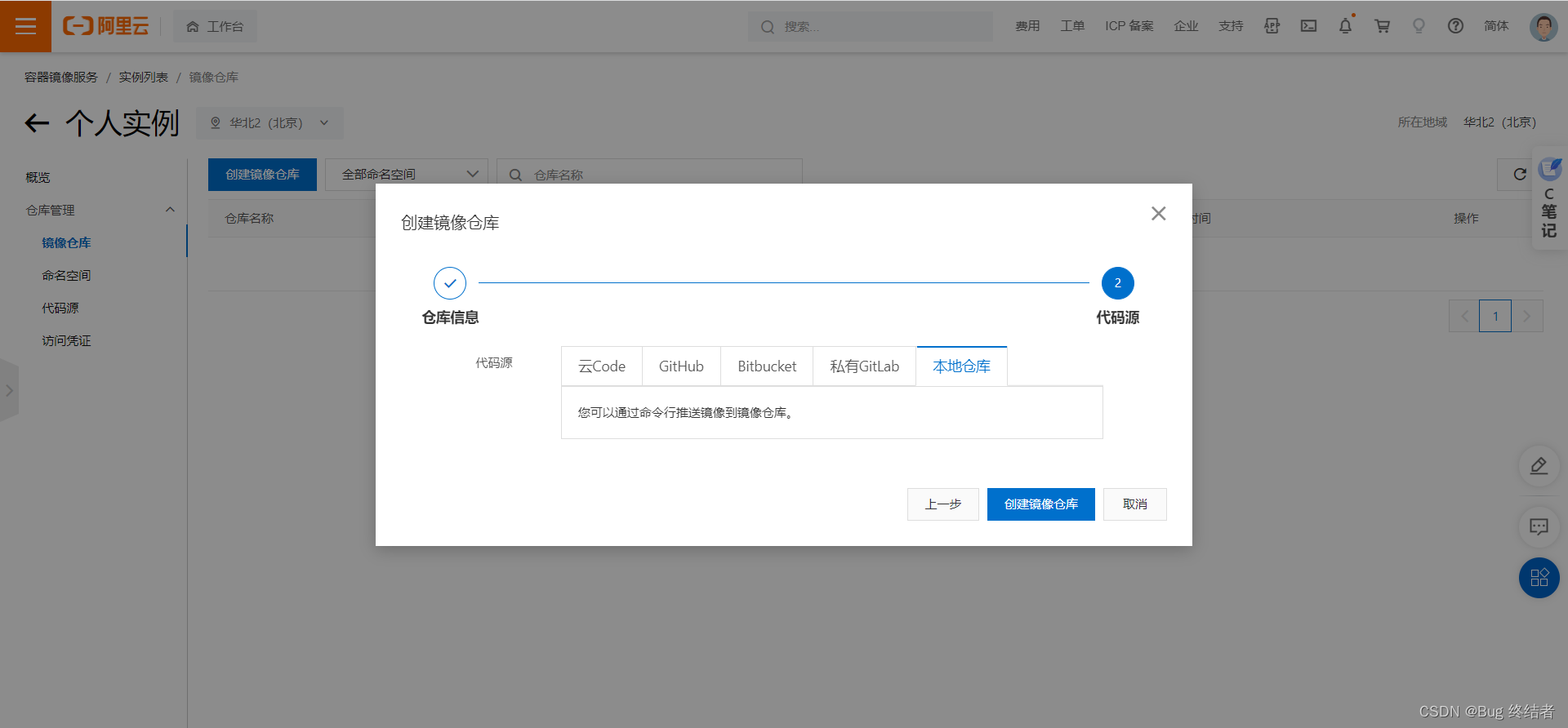This screenshot has width=1568, height=728.
Task: Click 上一步 to go back
Action: click(943, 504)
